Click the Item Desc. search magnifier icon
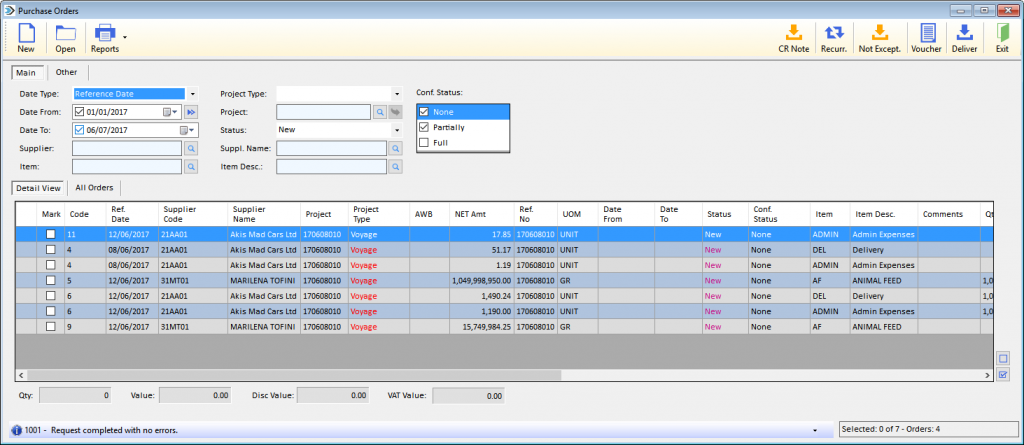This screenshot has width=1024, height=445. [x=395, y=167]
